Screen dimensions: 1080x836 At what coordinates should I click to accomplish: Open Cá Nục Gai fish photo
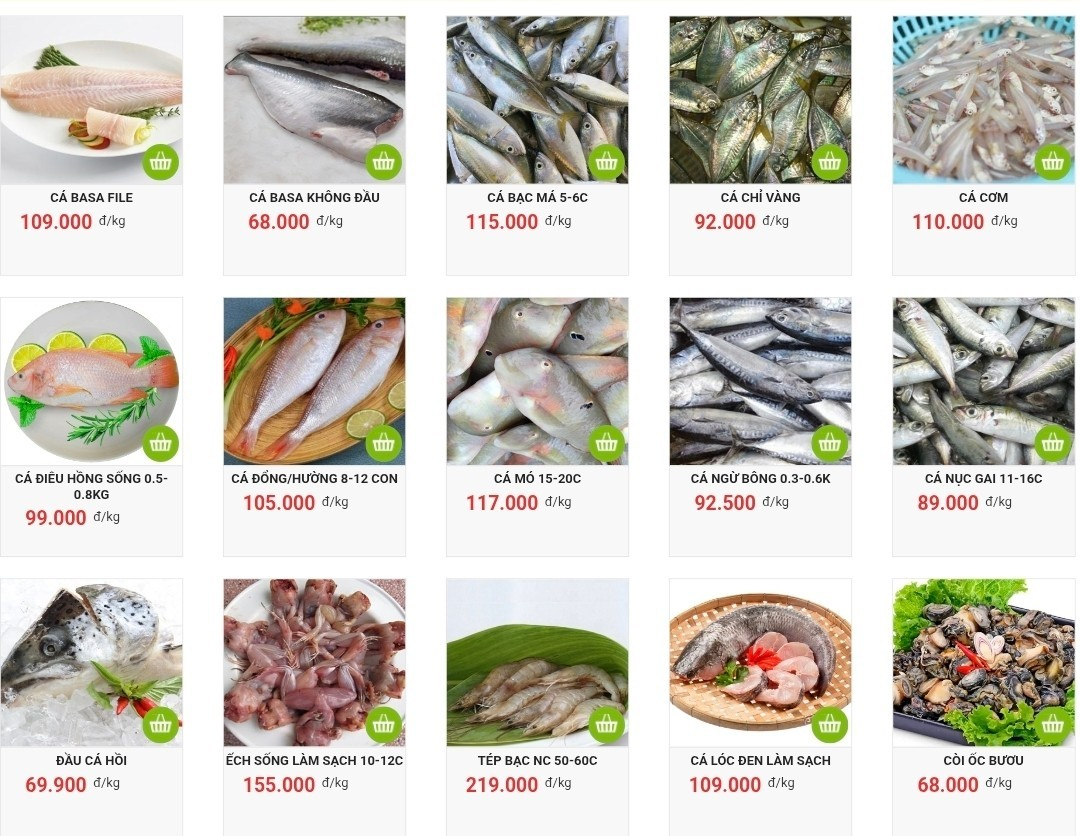coord(983,382)
